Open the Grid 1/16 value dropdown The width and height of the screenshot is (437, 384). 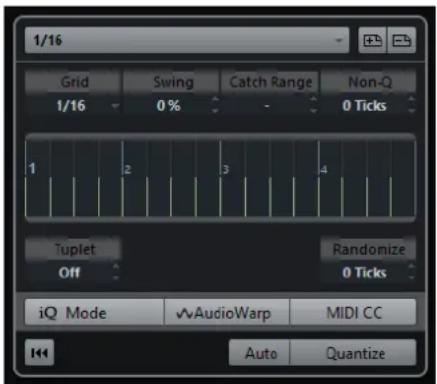73,106
